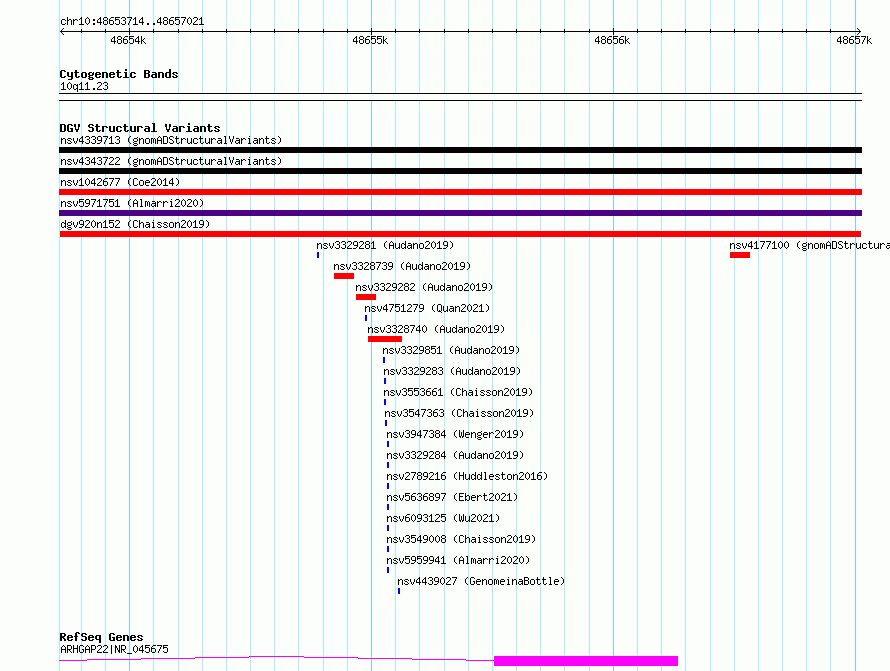Click the nsv4177100 red variant block
890x671 pixels.
click(x=740, y=255)
